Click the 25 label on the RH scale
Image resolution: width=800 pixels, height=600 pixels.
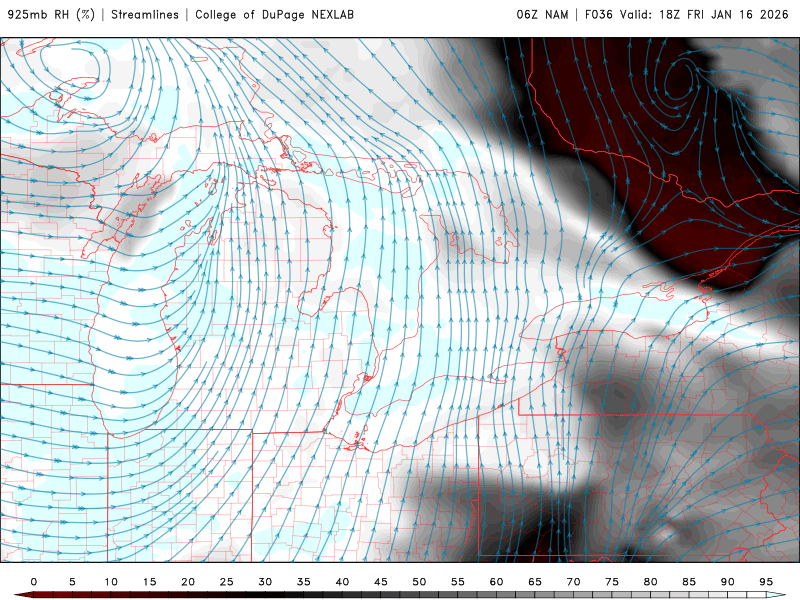click(227, 582)
